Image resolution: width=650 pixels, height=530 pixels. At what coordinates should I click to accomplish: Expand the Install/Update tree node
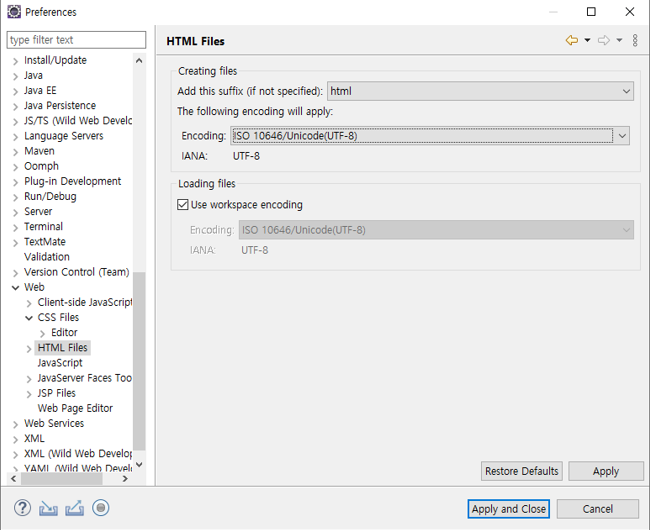point(15,61)
